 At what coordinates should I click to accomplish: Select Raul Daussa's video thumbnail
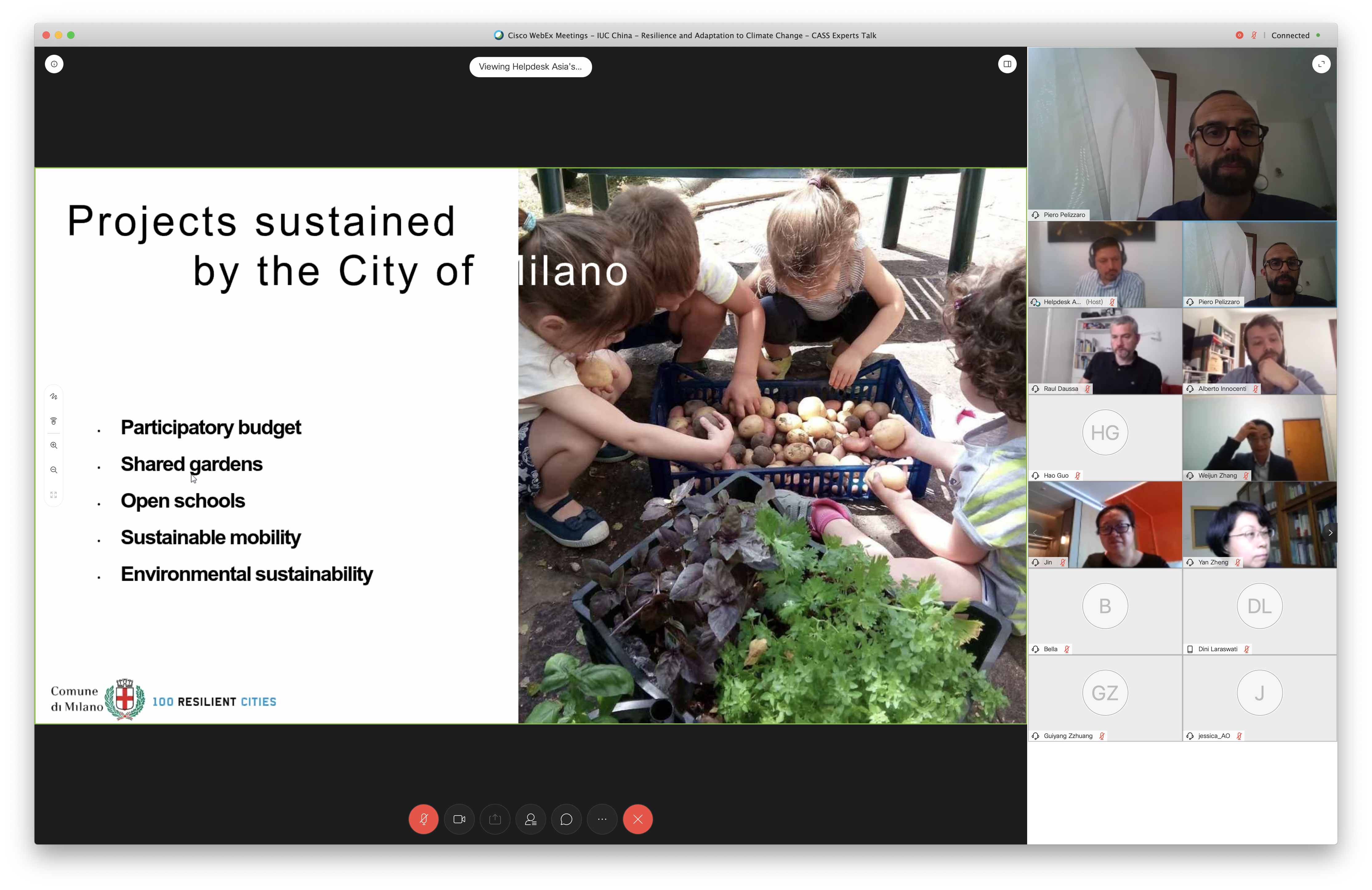point(1104,351)
